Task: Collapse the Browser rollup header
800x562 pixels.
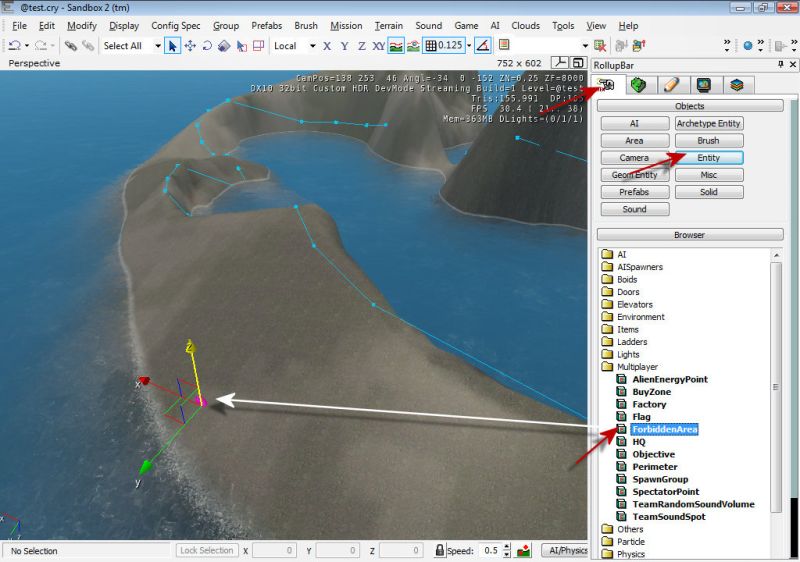Action: 690,235
